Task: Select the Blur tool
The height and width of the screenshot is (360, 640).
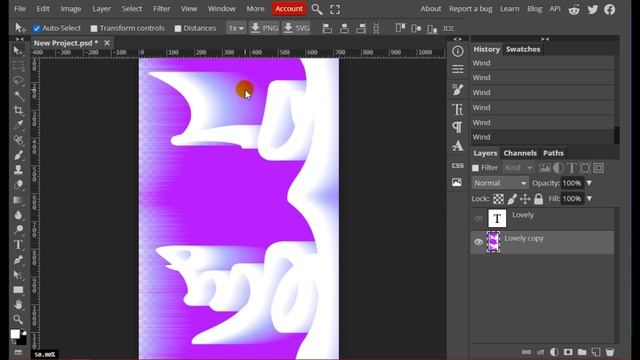Action: click(x=18, y=215)
